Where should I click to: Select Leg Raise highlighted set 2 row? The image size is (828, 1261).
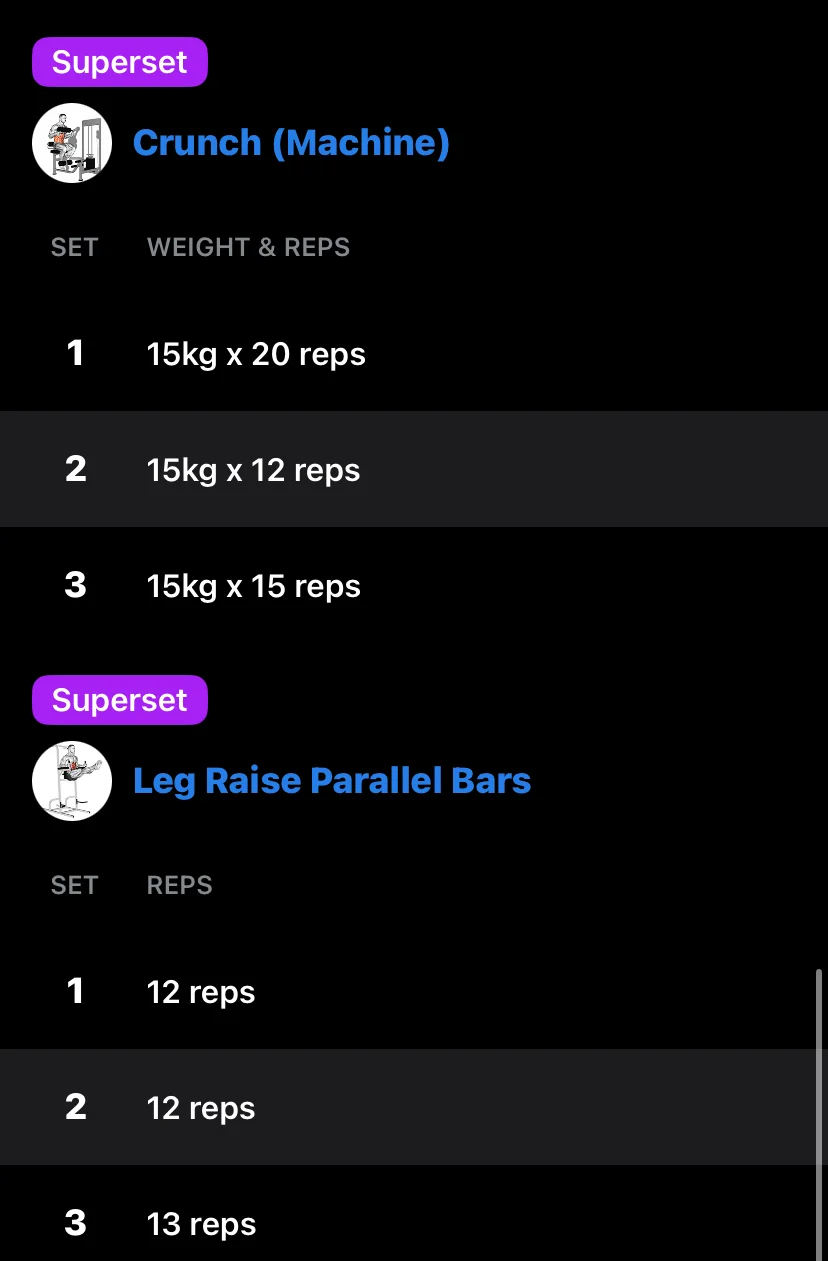click(414, 1107)
